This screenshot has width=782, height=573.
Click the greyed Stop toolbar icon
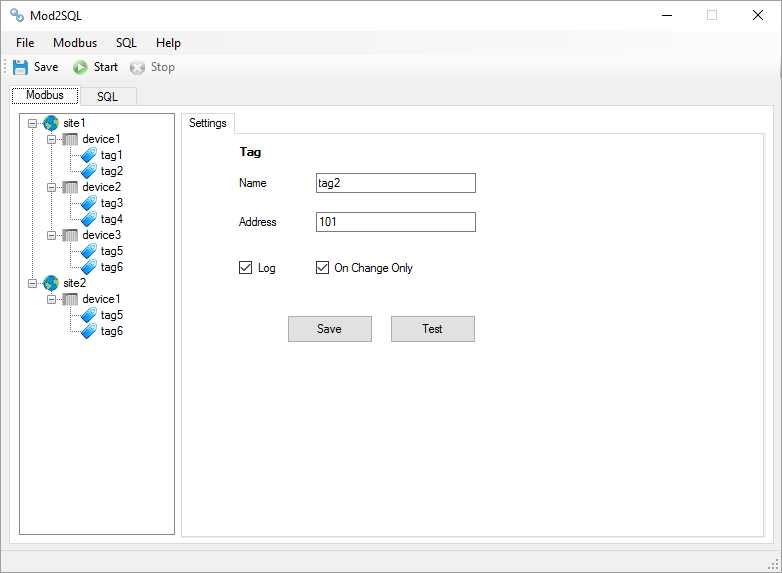coord(137,67)
